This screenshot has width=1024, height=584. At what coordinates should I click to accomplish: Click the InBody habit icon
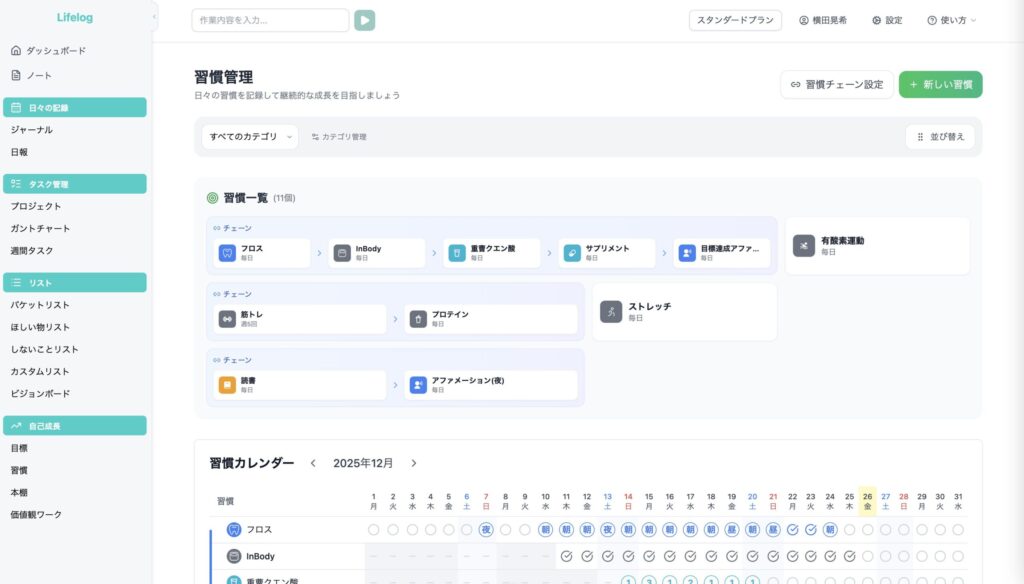344,252
